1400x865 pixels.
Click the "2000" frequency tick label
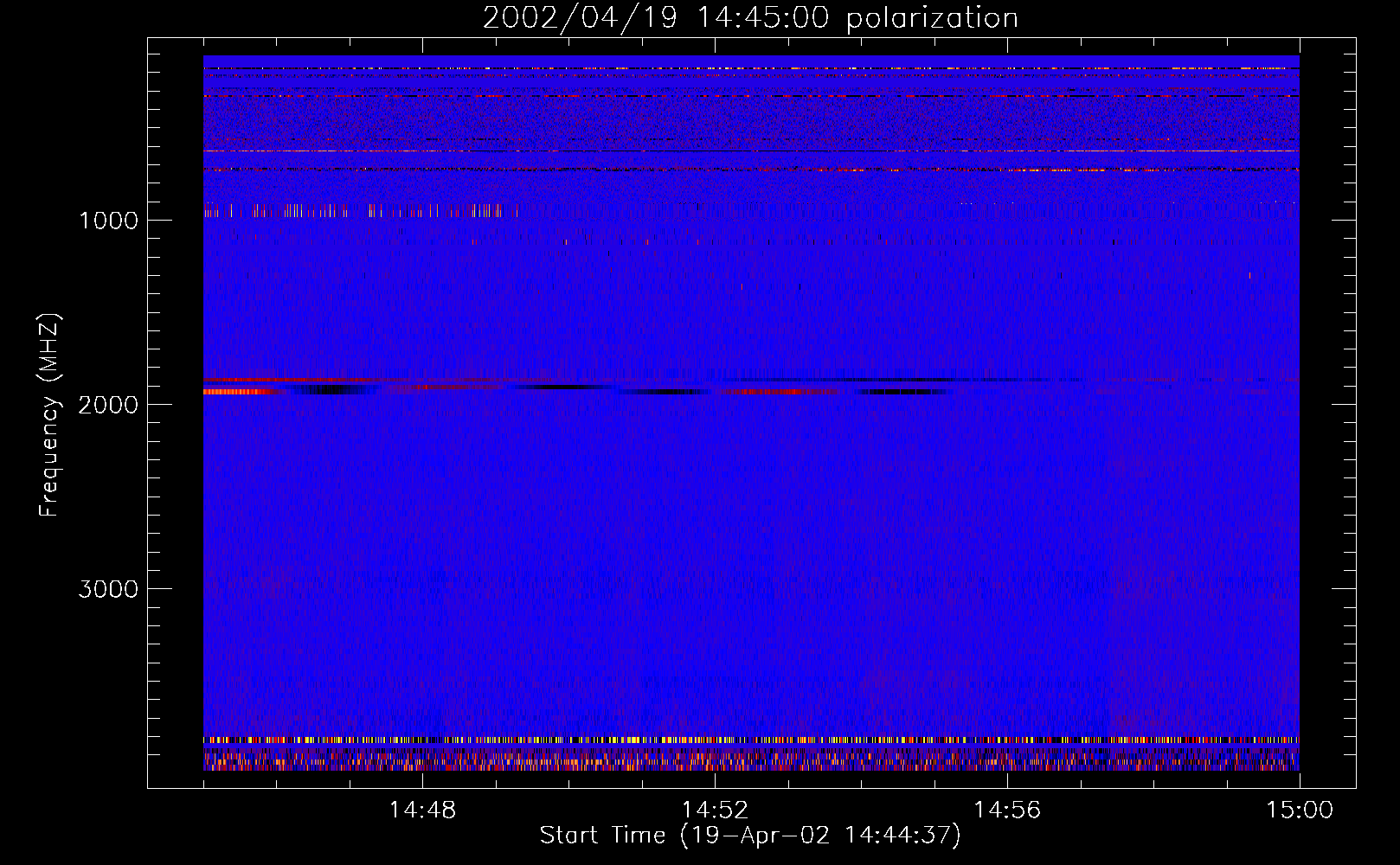(108, 405)
